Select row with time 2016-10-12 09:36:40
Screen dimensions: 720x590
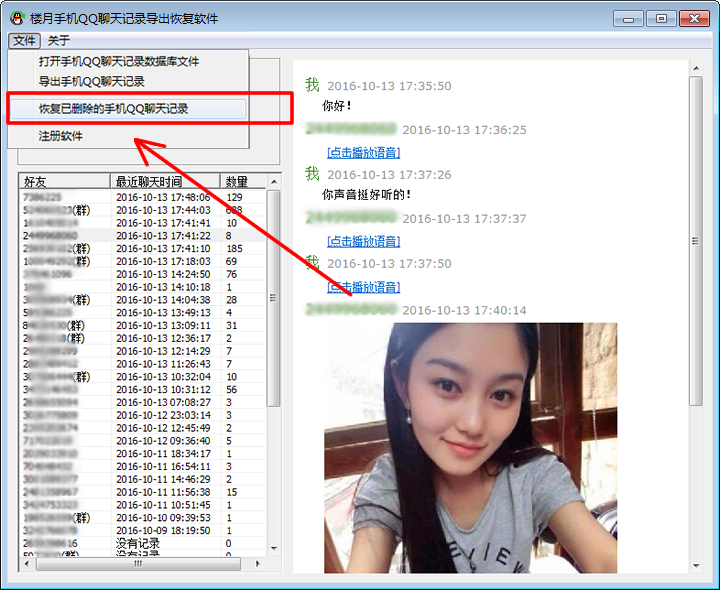(142, 441)
